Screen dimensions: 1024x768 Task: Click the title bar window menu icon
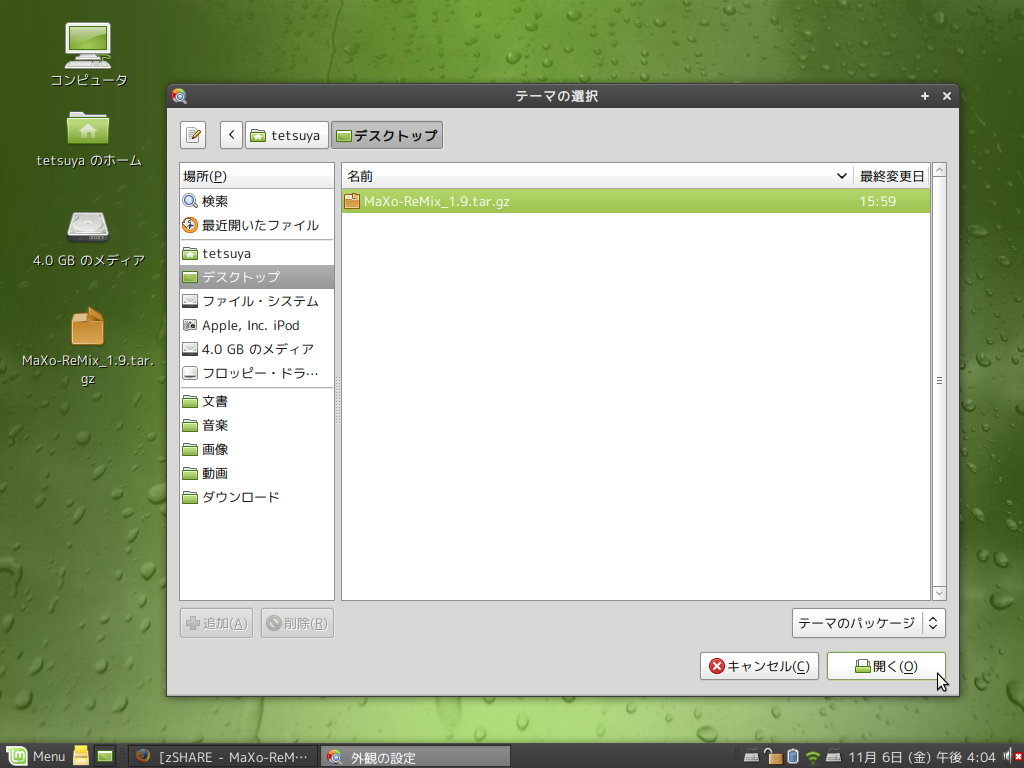click(x=179, y=96)
